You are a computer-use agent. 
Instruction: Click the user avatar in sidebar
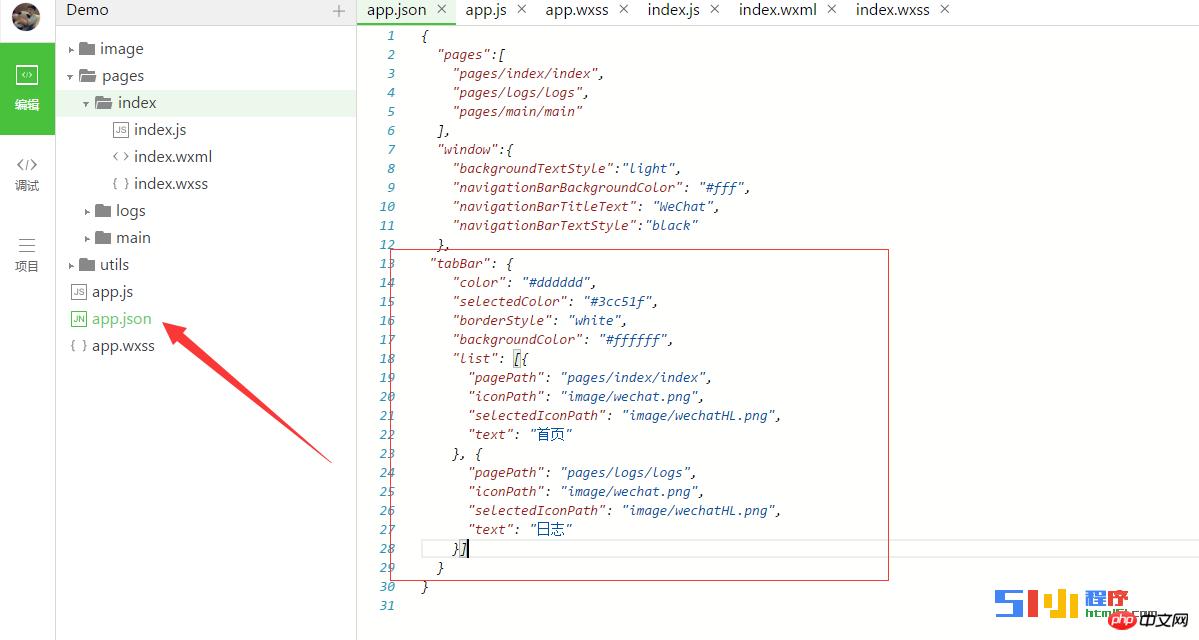(26, 17)
